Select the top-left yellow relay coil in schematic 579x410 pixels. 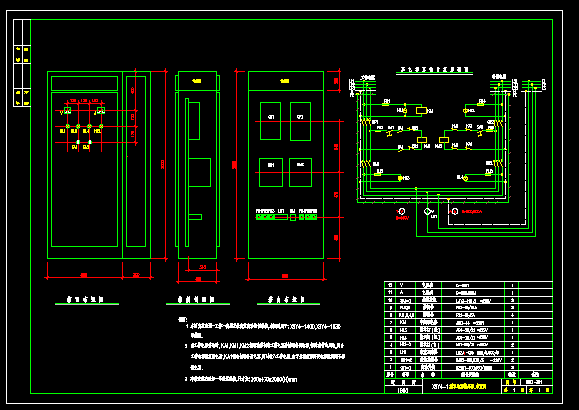tap(421, 110)
